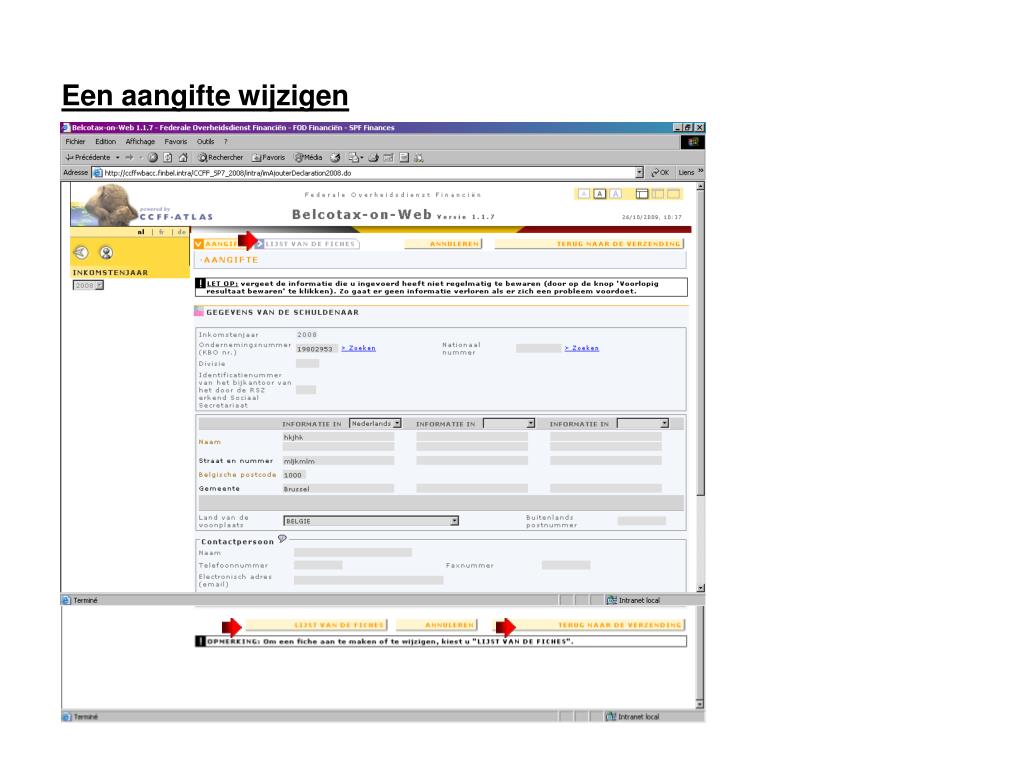
Task: Refresh the page with the toolbar icon
Action: coord(168,157)
